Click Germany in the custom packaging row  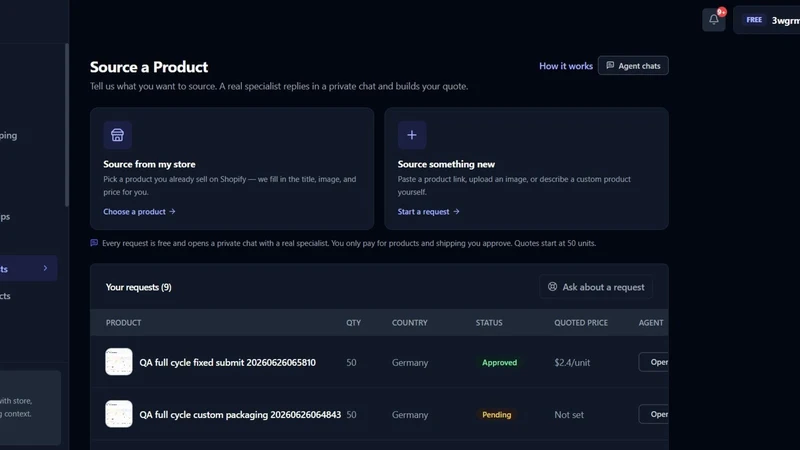[x=410, y=414]
